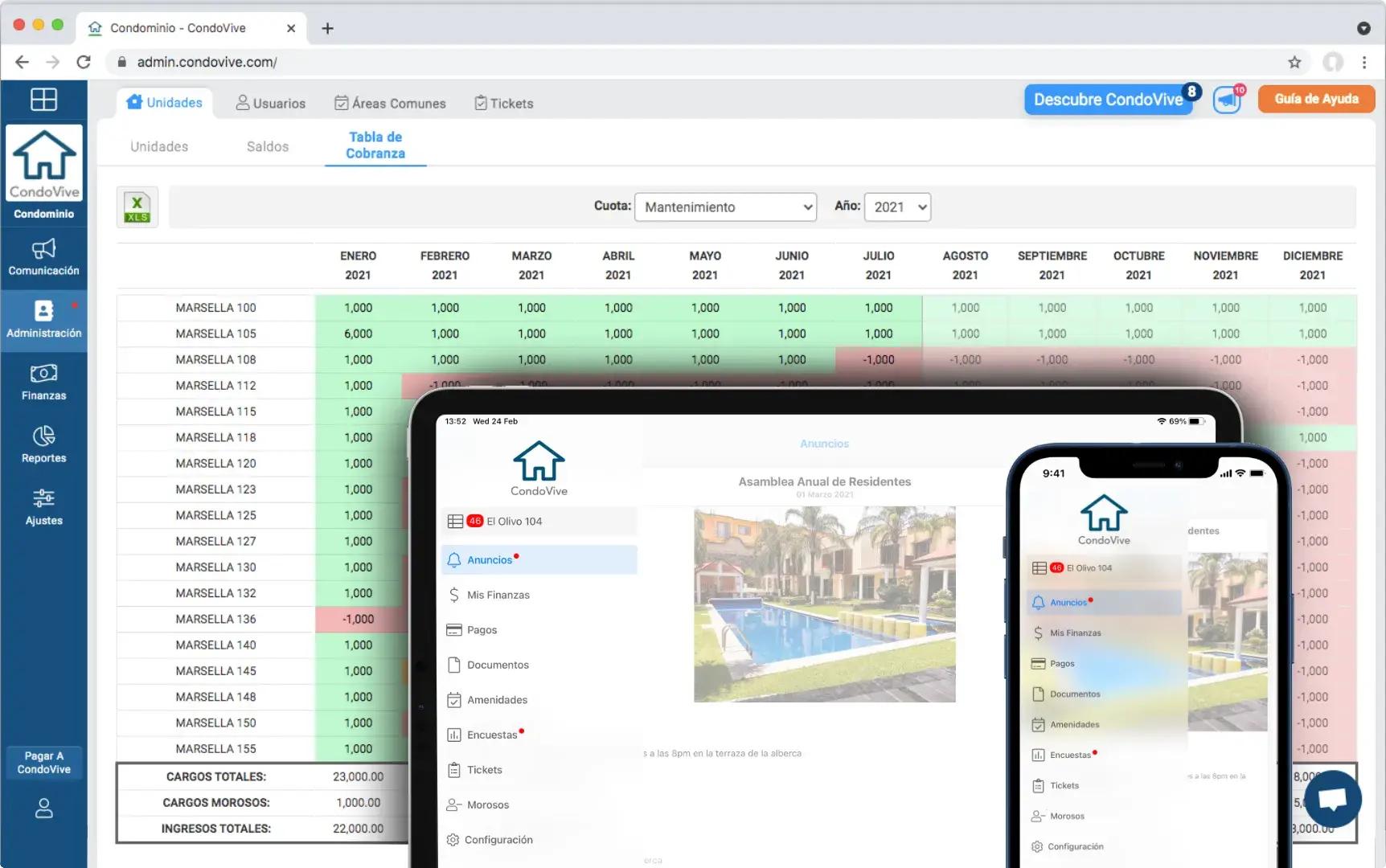The height and width of the screenshot is (868, 1386).
Task: Select El Olivo 104 unit on phone
Action: coord(1104,567)
